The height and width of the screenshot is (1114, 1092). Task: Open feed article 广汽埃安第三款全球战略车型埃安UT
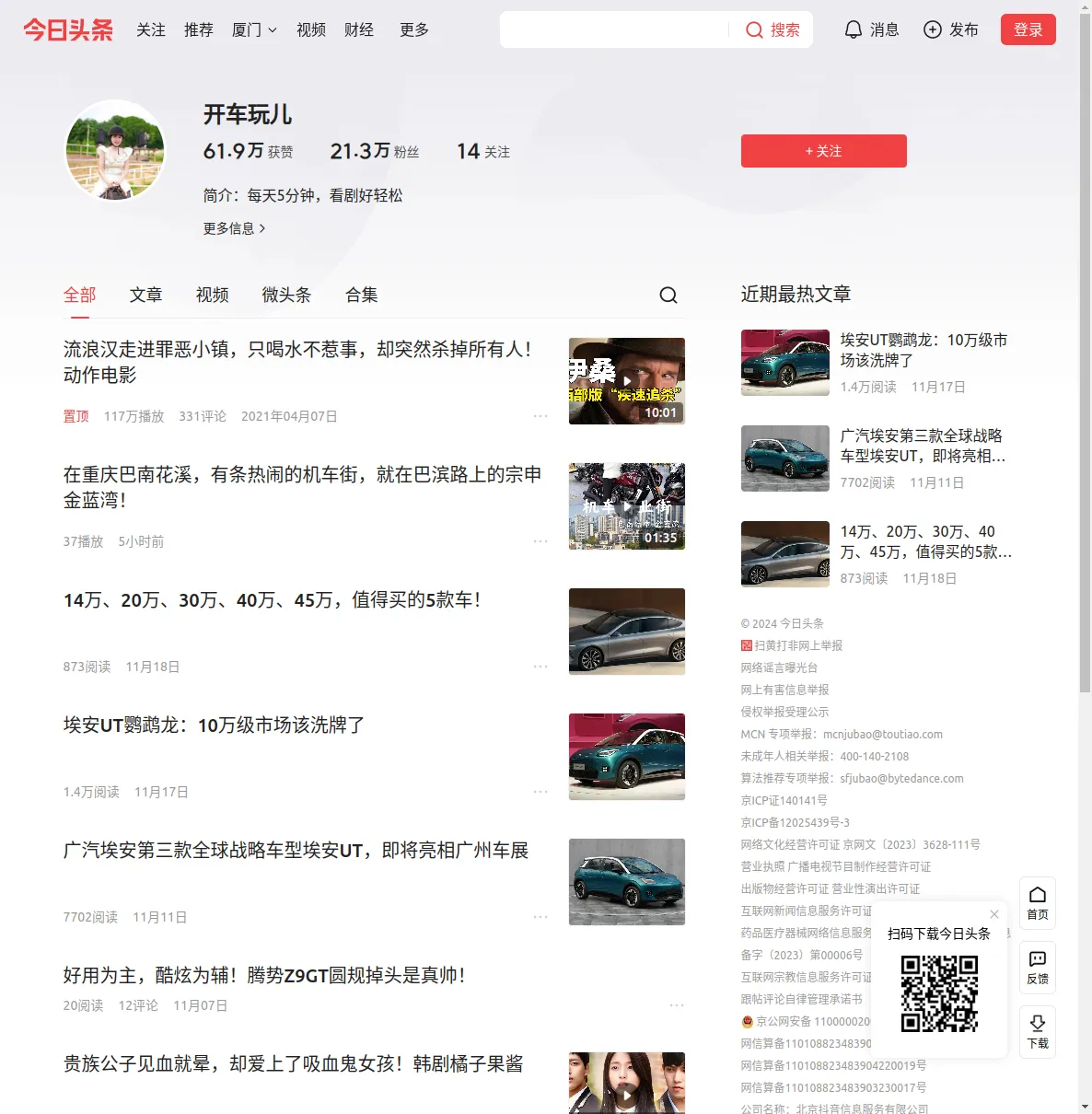(x=296, y=851)
